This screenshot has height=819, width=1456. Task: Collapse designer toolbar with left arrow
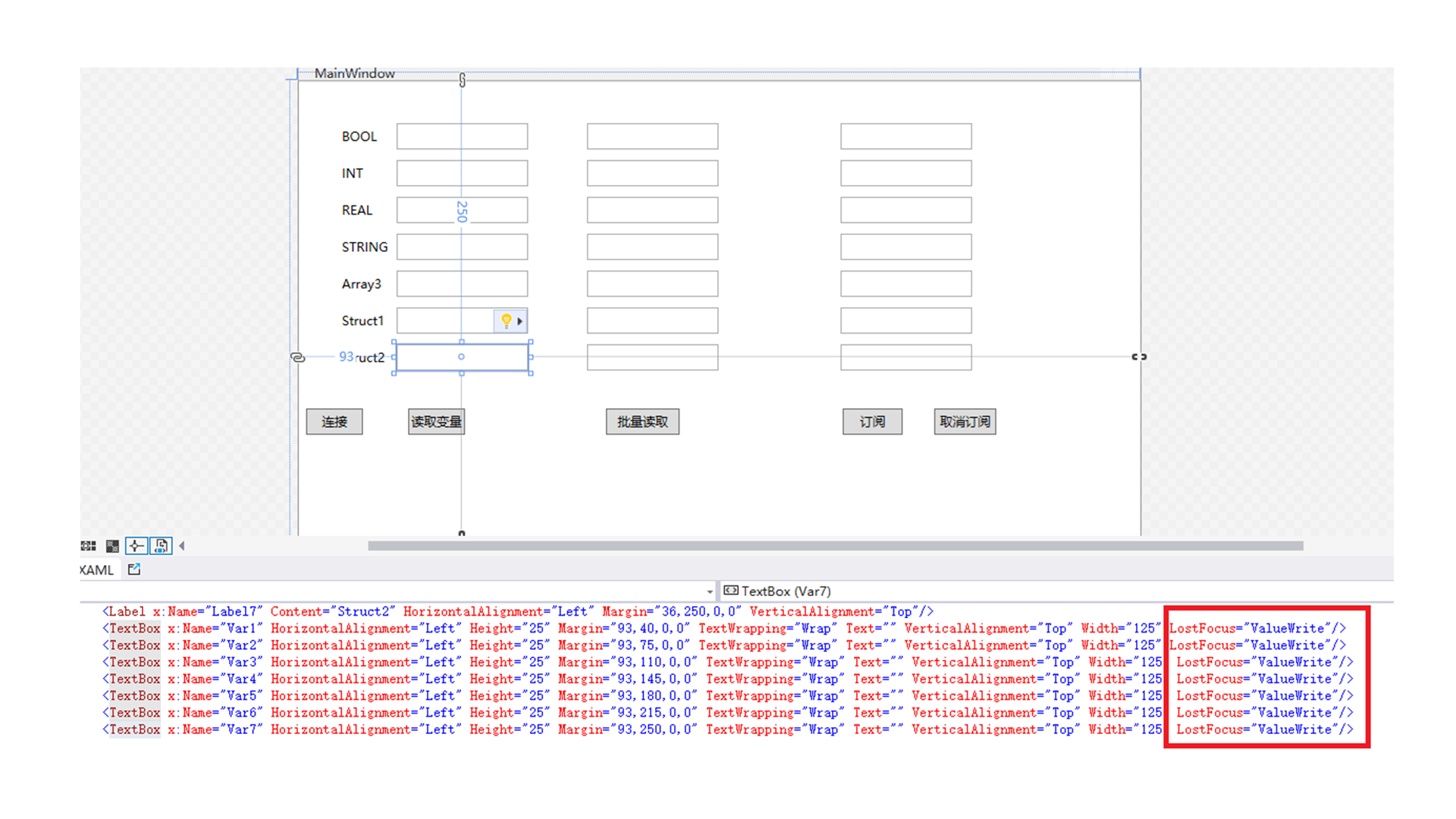(x=182, y=546)
